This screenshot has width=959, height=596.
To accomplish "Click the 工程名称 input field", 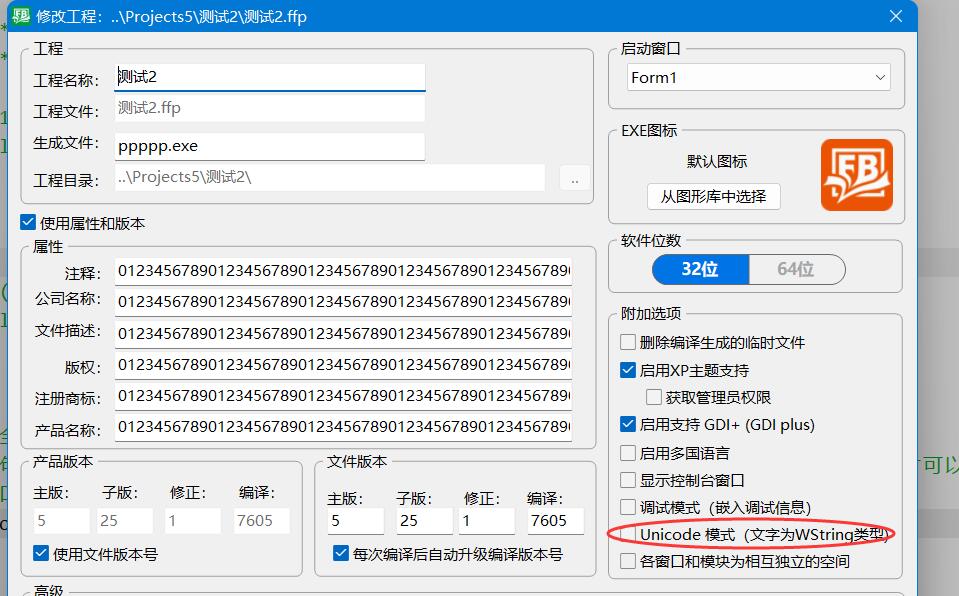I will [270, 77].
